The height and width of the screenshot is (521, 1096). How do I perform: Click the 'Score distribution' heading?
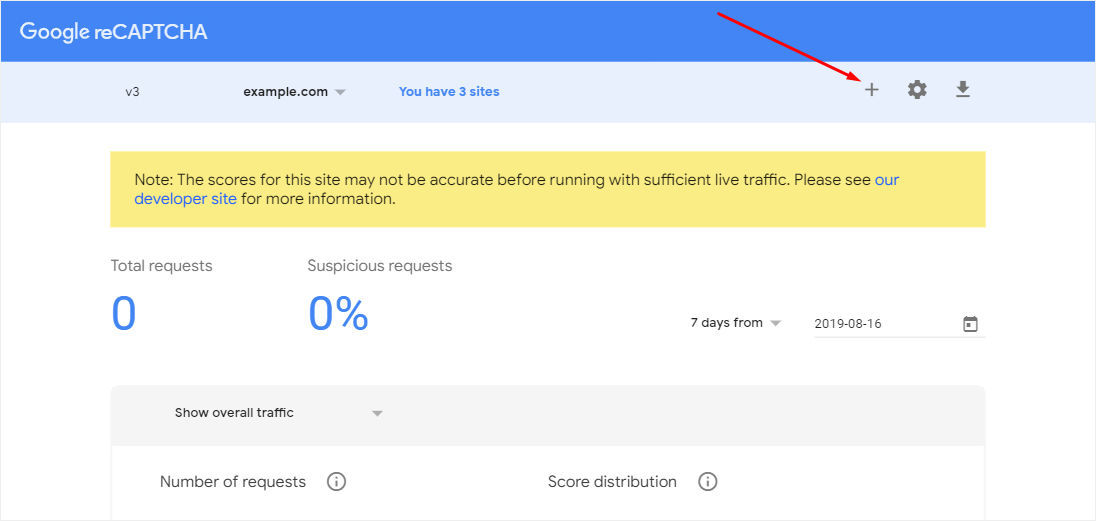tap(612, 482)
